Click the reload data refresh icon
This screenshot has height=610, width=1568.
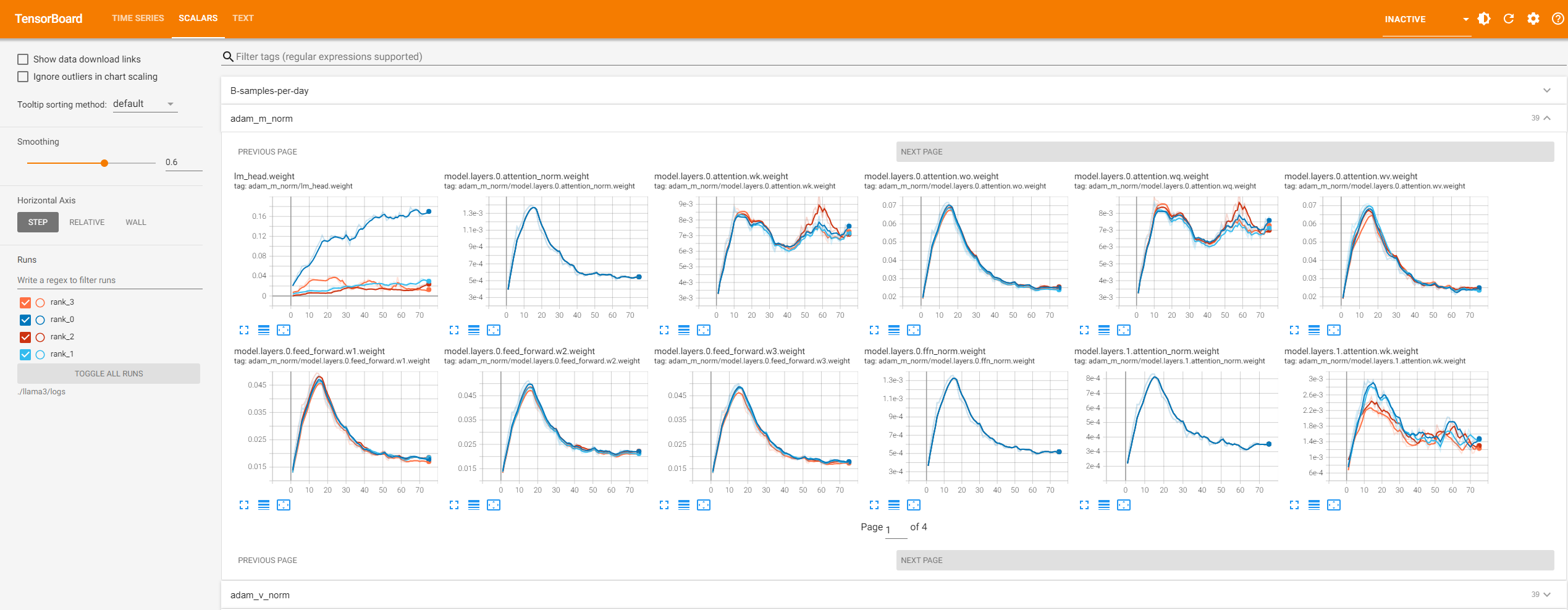point(1509,19)
